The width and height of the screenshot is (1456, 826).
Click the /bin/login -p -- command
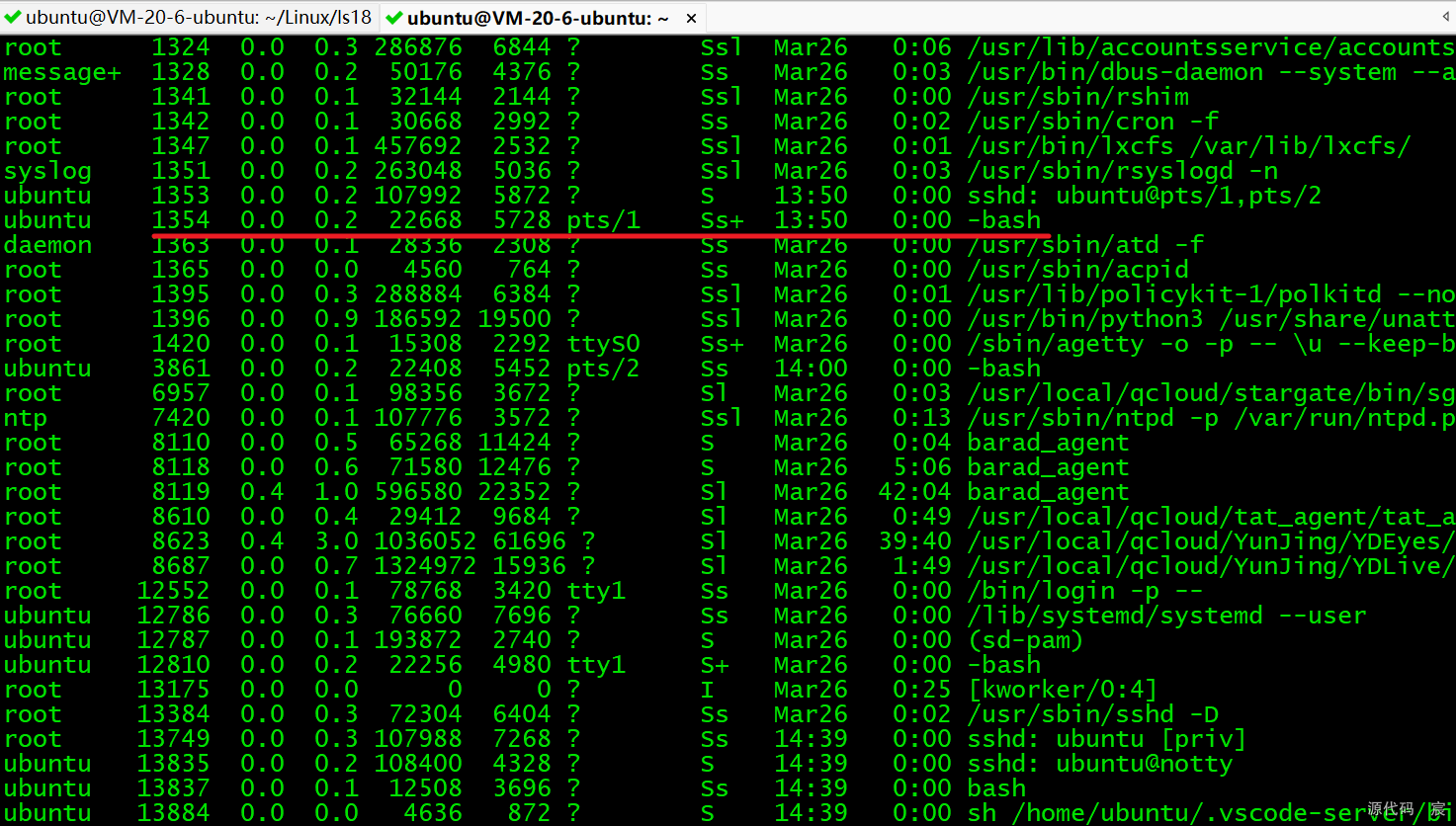(x=1085, y=591)
